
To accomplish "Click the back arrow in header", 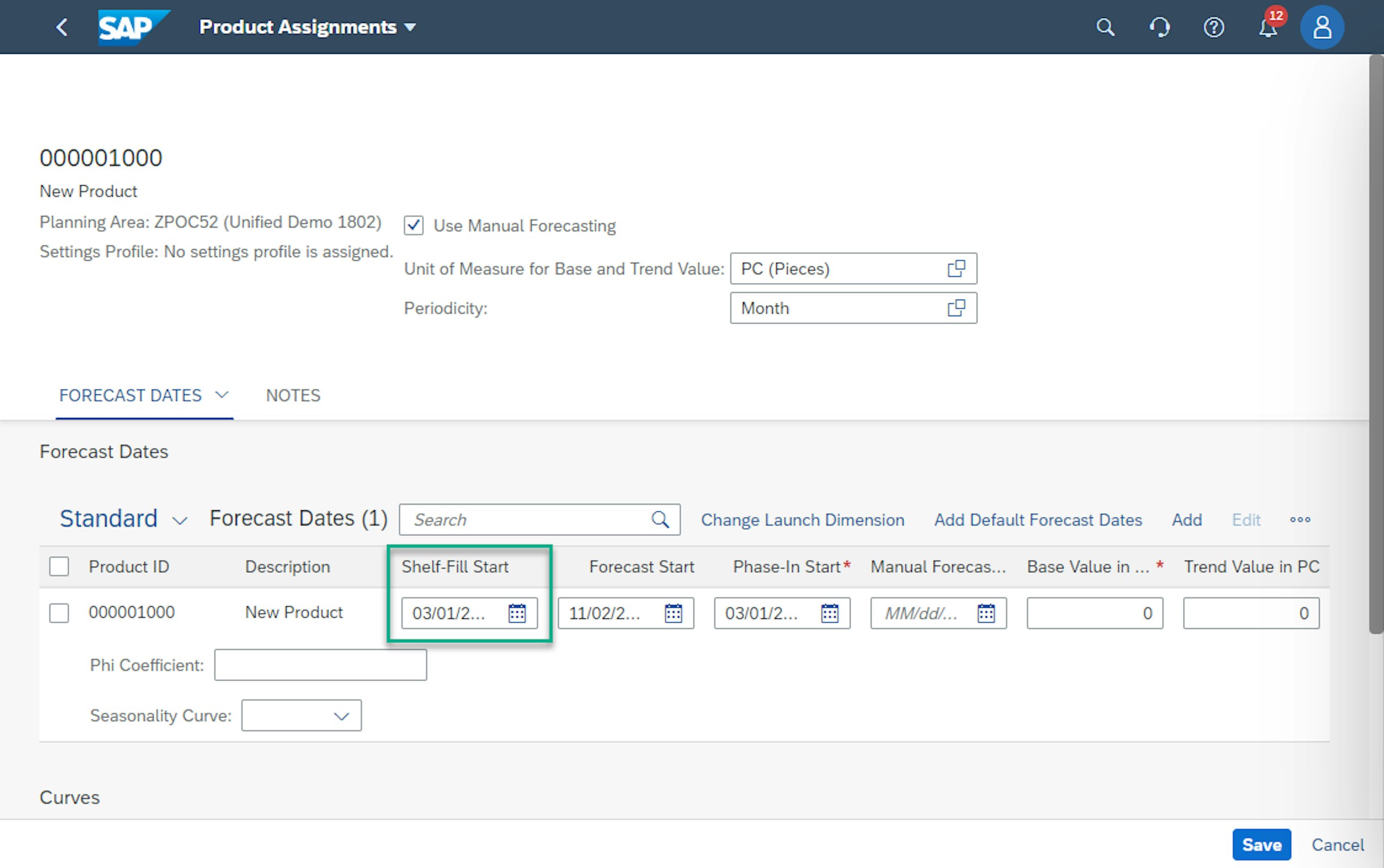I will (62, 27).
